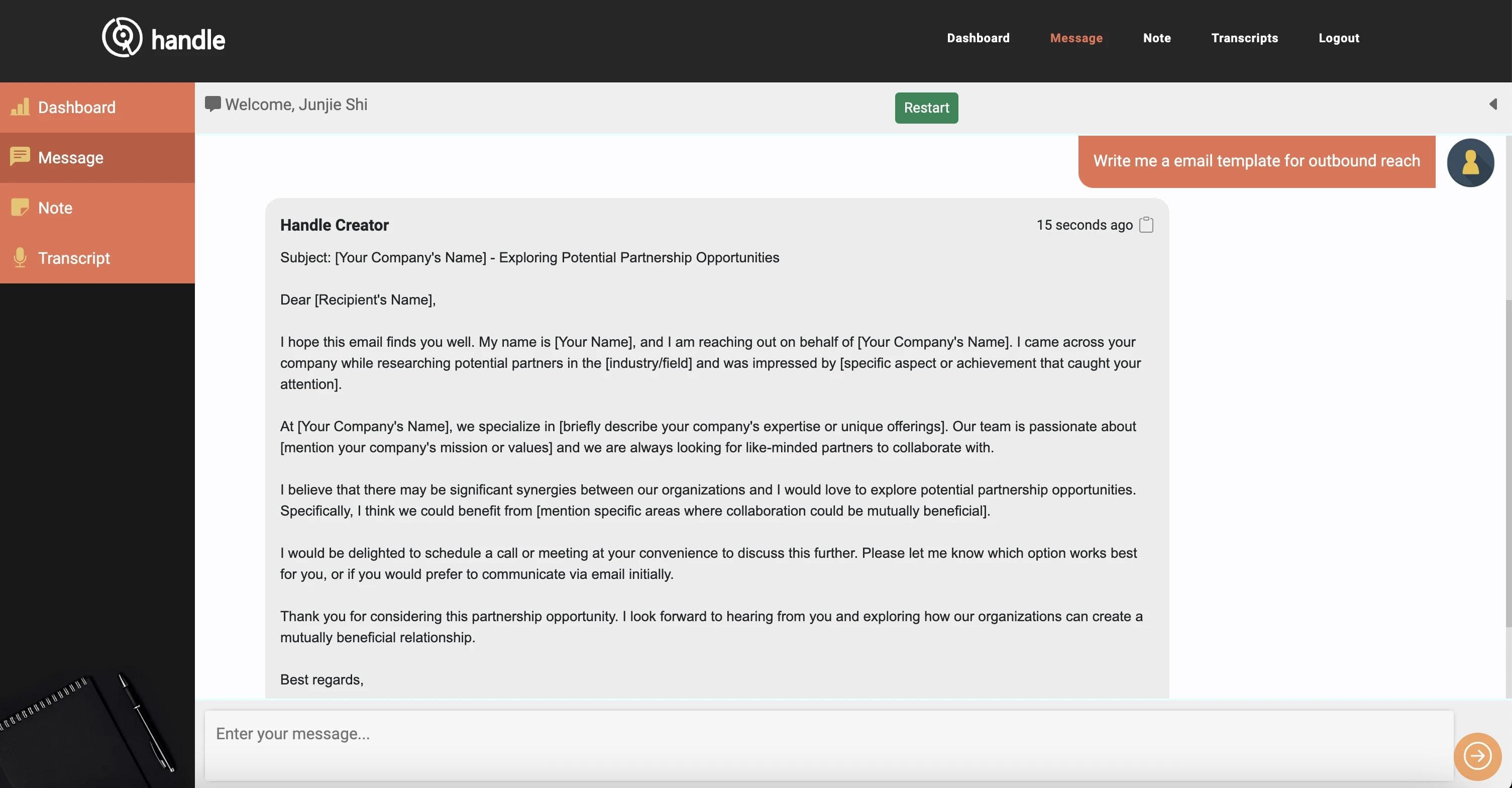The height and width of the screenshot is (788, 1512).
Task: Click the Logout link
Action: pyautogui.click(x=1338, y=38)
